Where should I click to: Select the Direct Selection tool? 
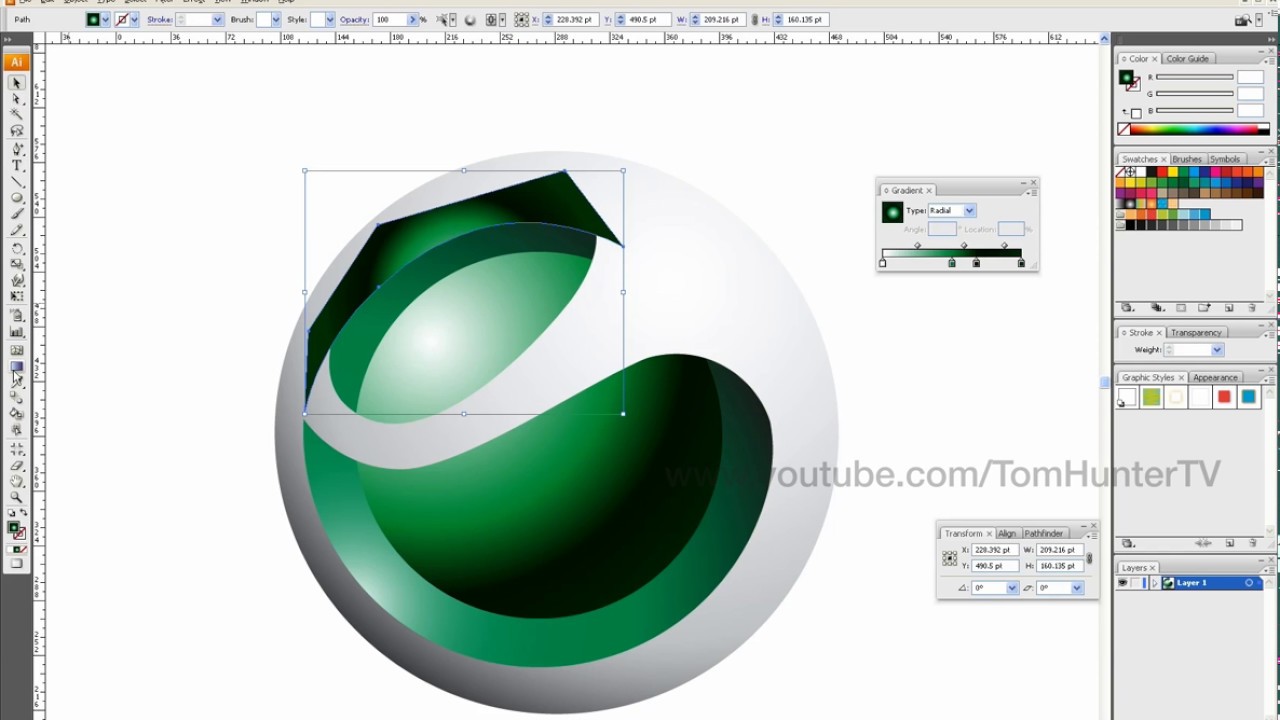(x=17, y=98)
